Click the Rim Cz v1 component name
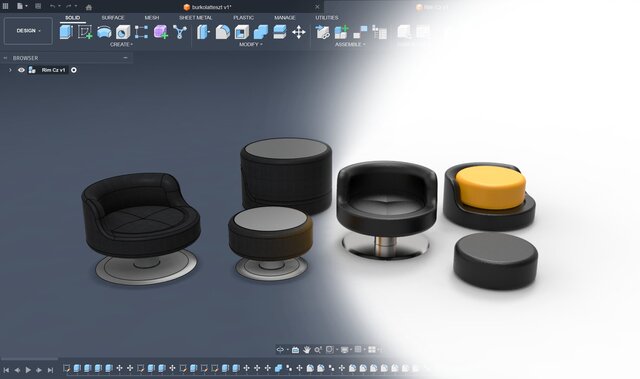Screen dimensions: 640x379 pyautogui.click(x=53, y=70)
